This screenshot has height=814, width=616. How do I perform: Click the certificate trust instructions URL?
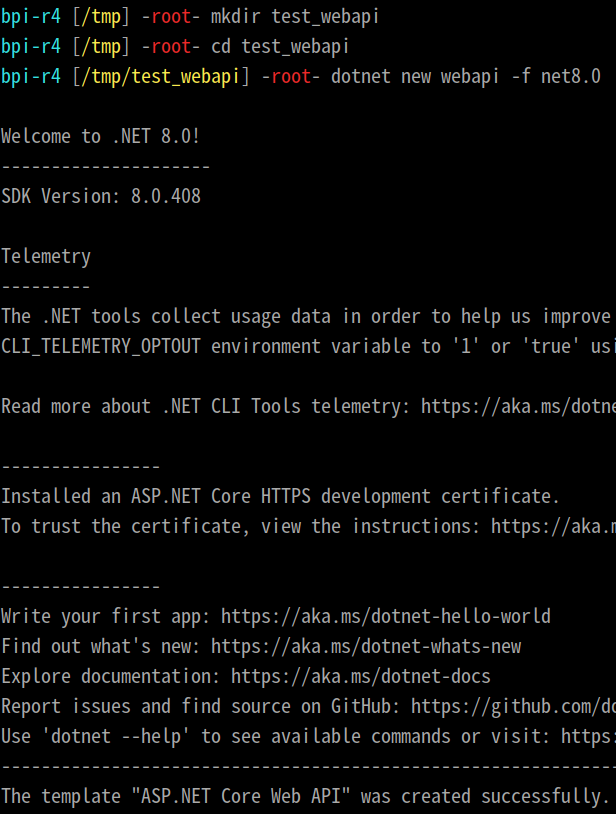tap(553, 526)
